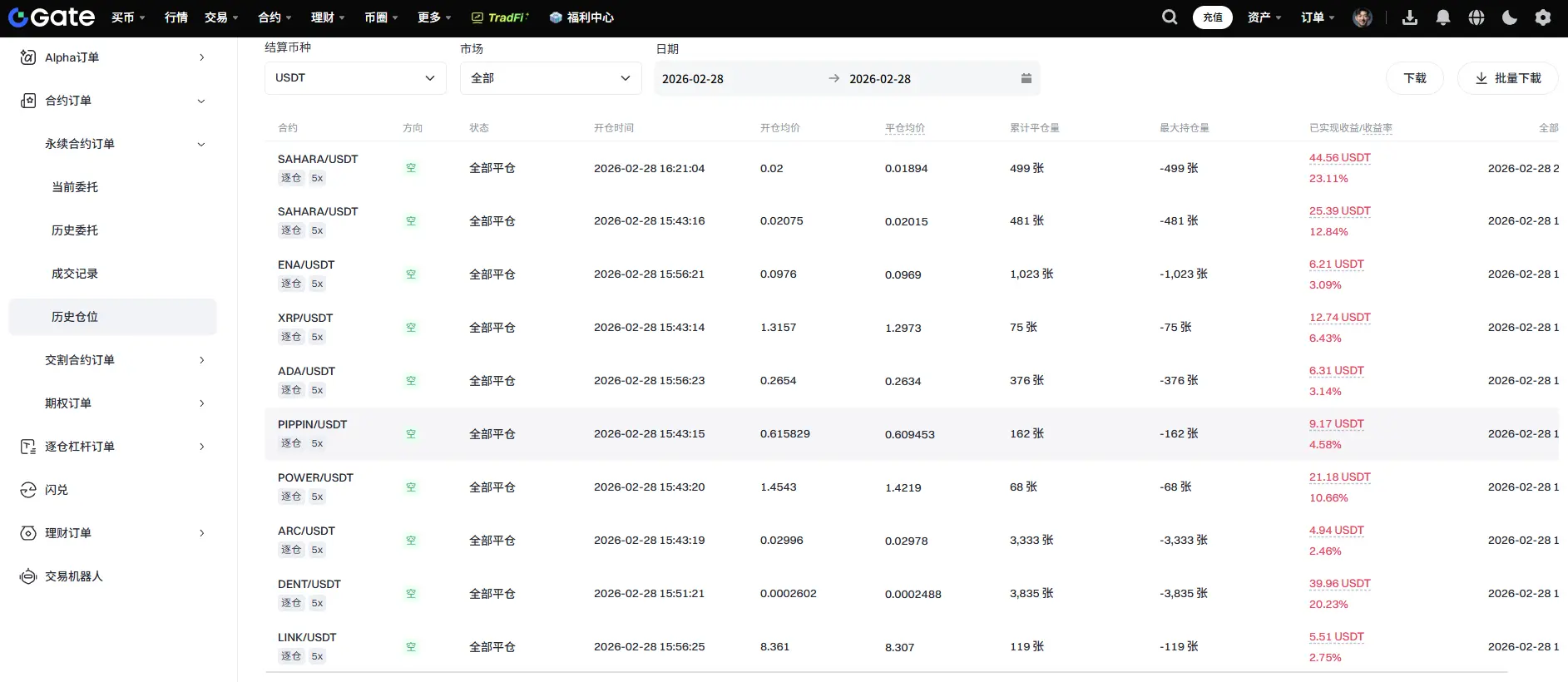Open the notifications bell
This screenshot has width=1568, height=682.
tap(1443, 17)
